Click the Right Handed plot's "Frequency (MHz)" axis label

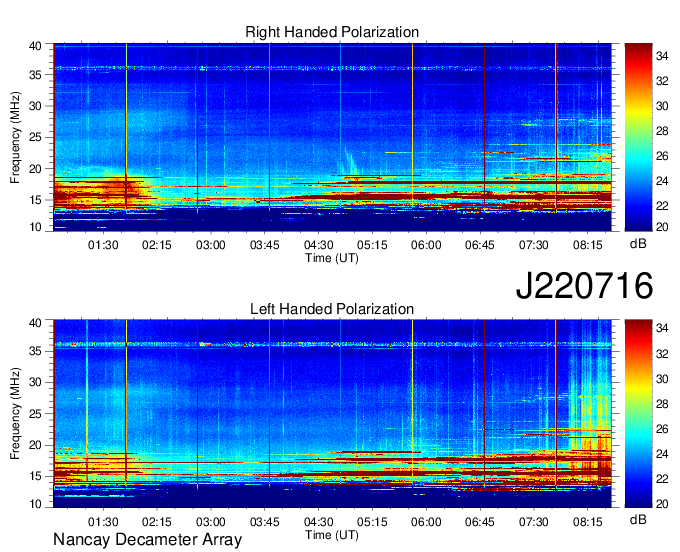15,137
